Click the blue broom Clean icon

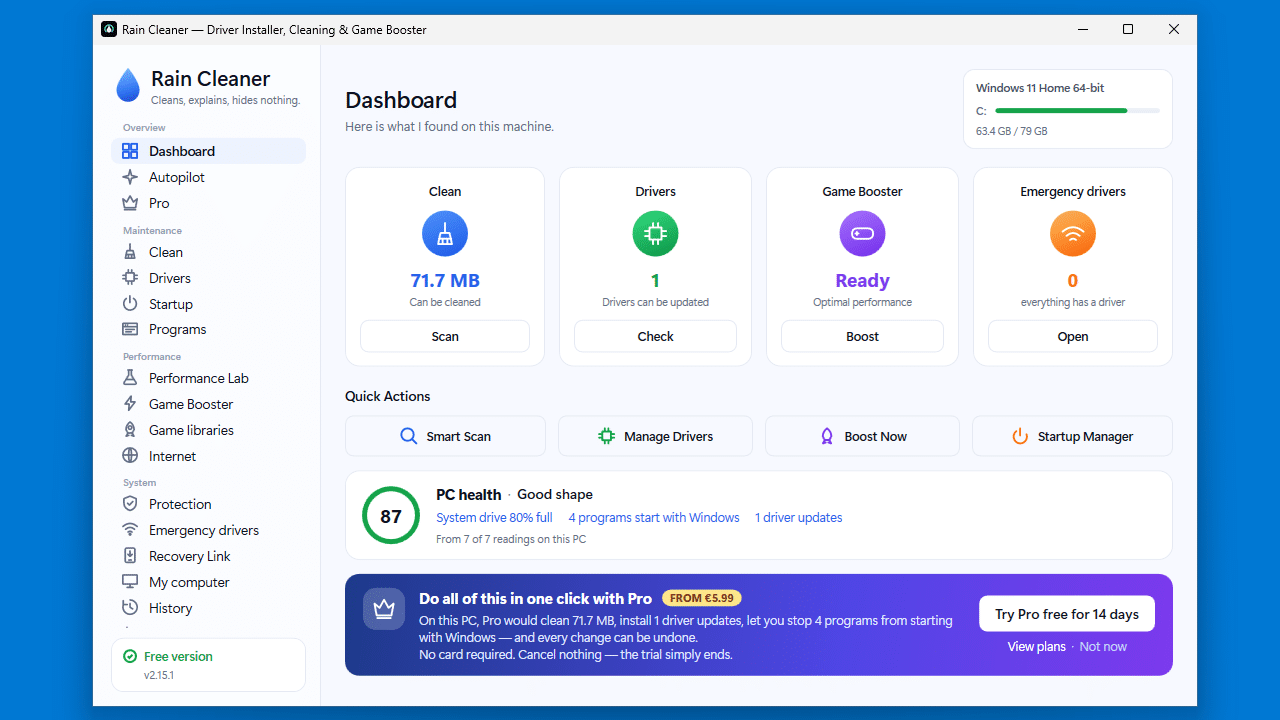[445, 235]
